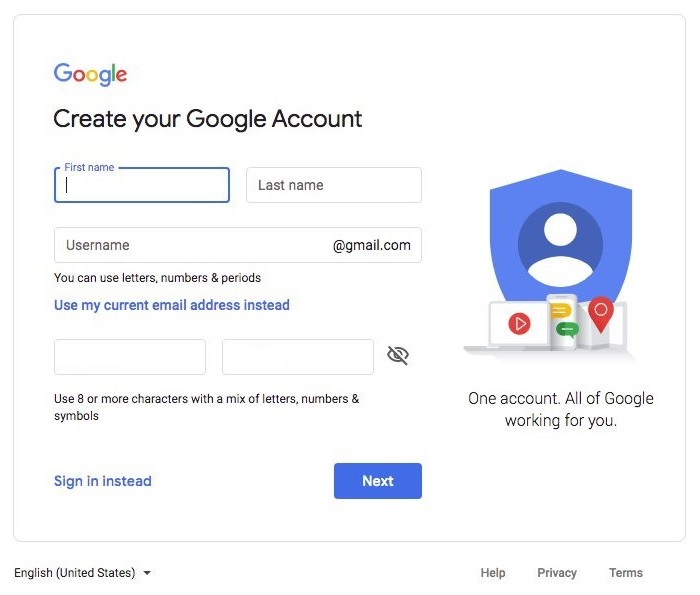Focus the First name field
700x595 pixels.
pyautogui.click(x=142, y=185)
